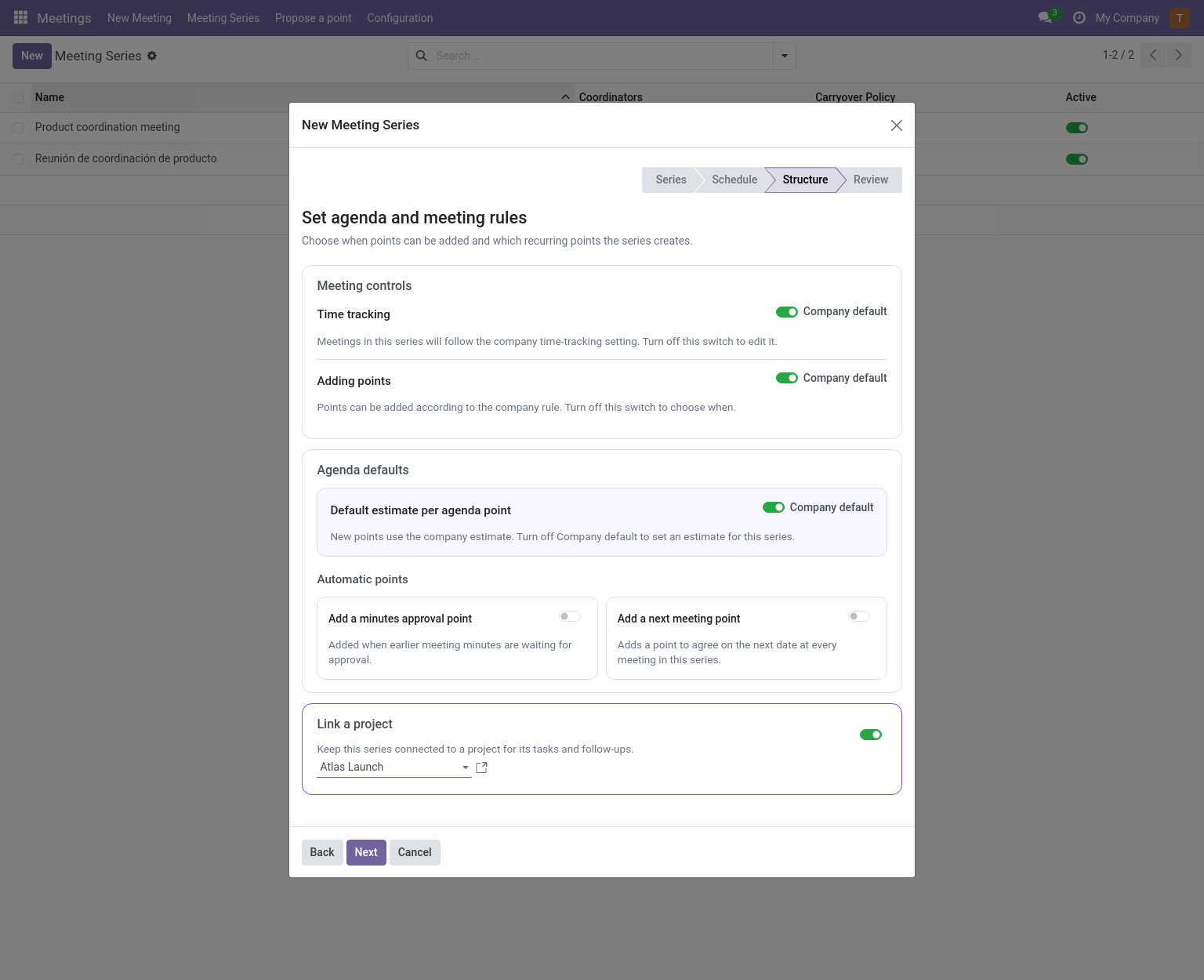
Task: Sort by the Name column caret
Action: (x=565, y=97)
